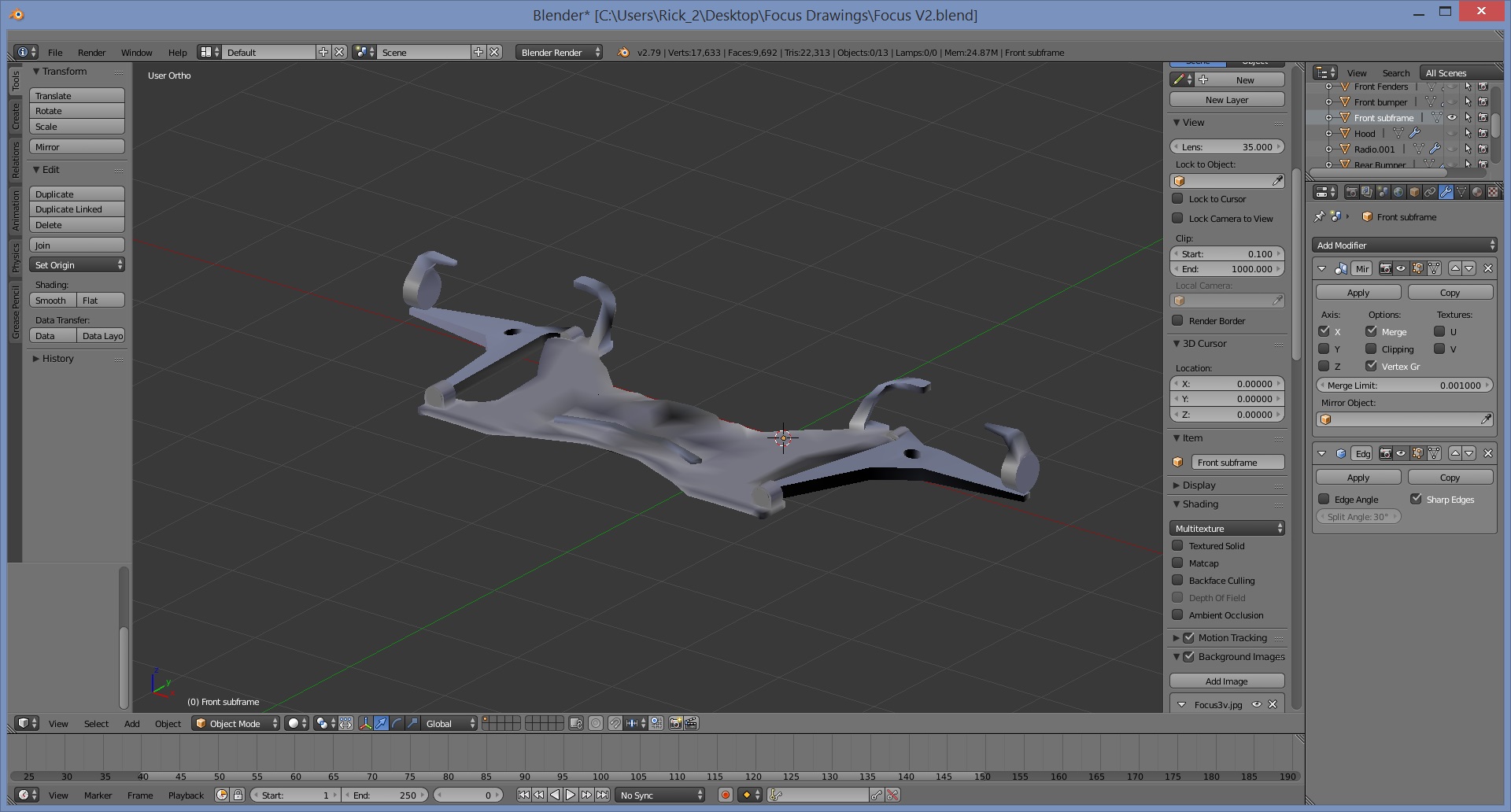Toggle Mirror modifier render camera icon
Screen dimensions: 1511x812
click(x=1386, y=268)
